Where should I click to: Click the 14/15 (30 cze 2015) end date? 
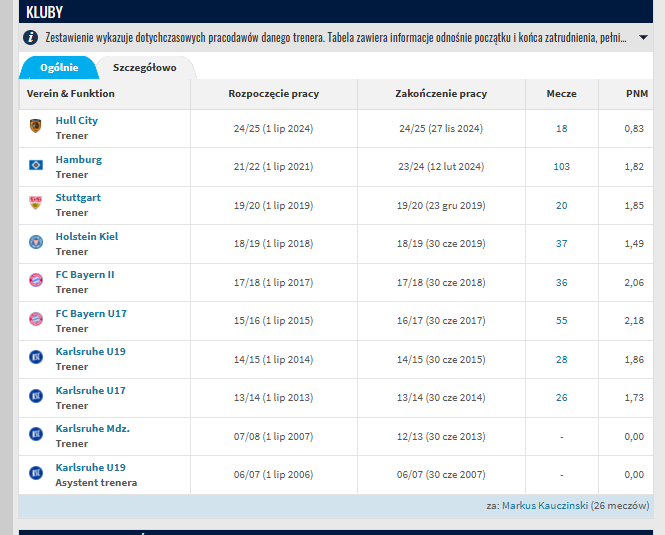[x=441, y=360]
